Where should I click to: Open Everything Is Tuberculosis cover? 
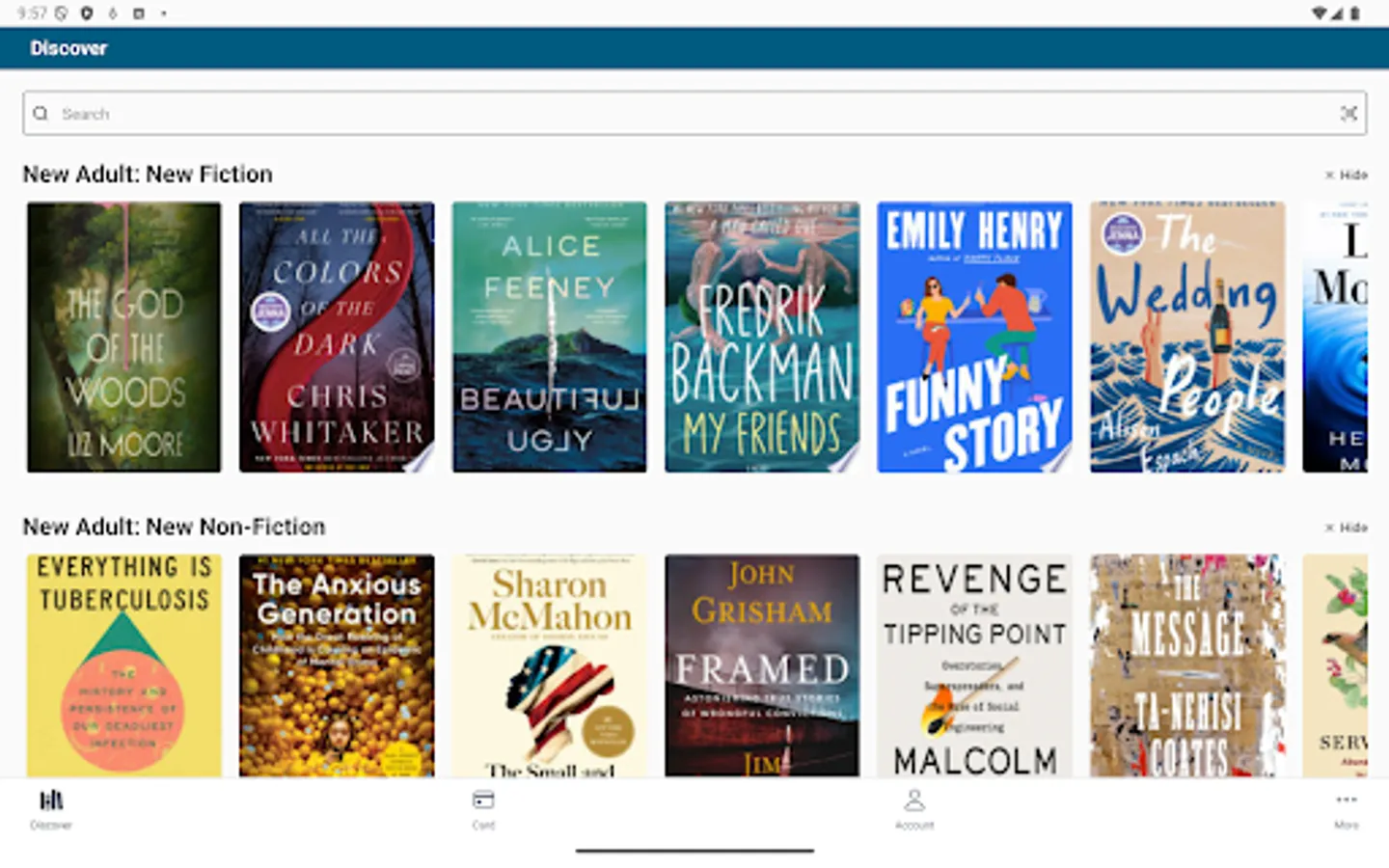click(123, 665)
